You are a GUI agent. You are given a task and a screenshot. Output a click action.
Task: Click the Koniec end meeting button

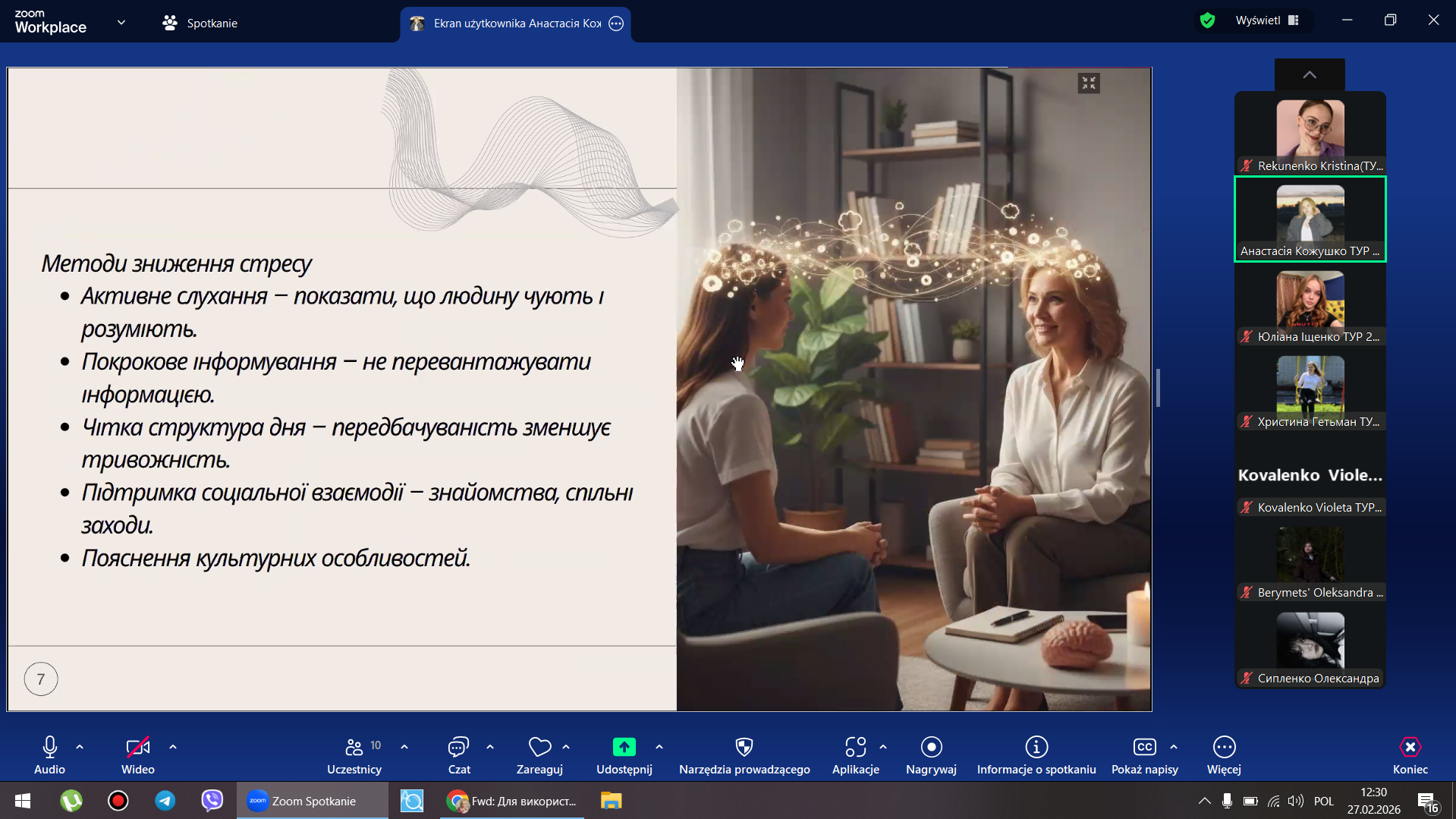coord(1410,754)
